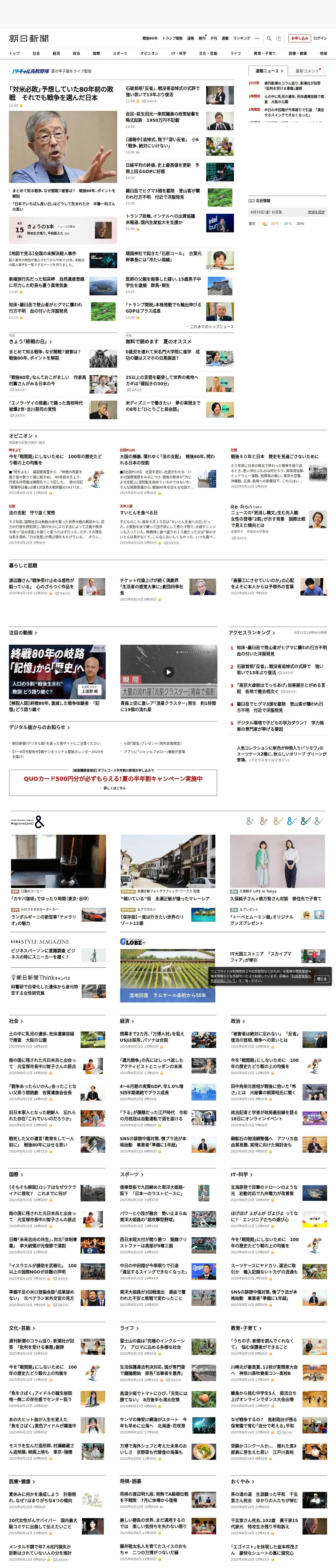This screenshot has height=1568, width=336.
Task: Expand the IT・科学 section heading
Action: 242,1174
